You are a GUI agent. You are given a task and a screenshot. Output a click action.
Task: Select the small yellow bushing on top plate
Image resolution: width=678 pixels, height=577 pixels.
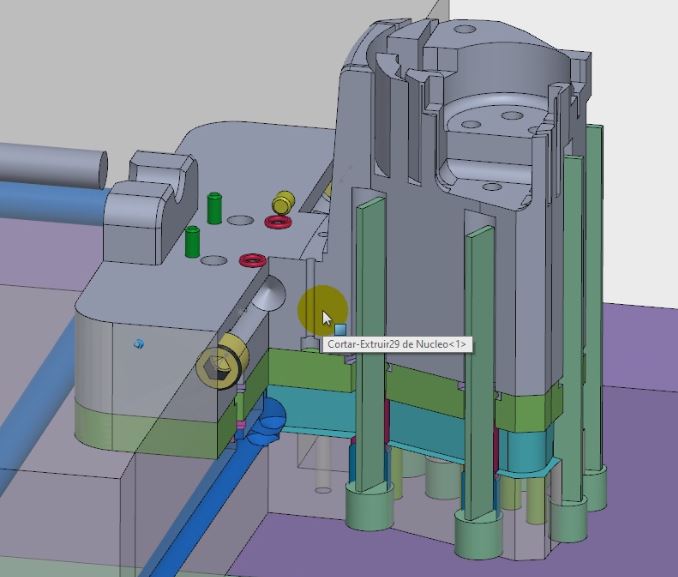[x=283, y=200]
